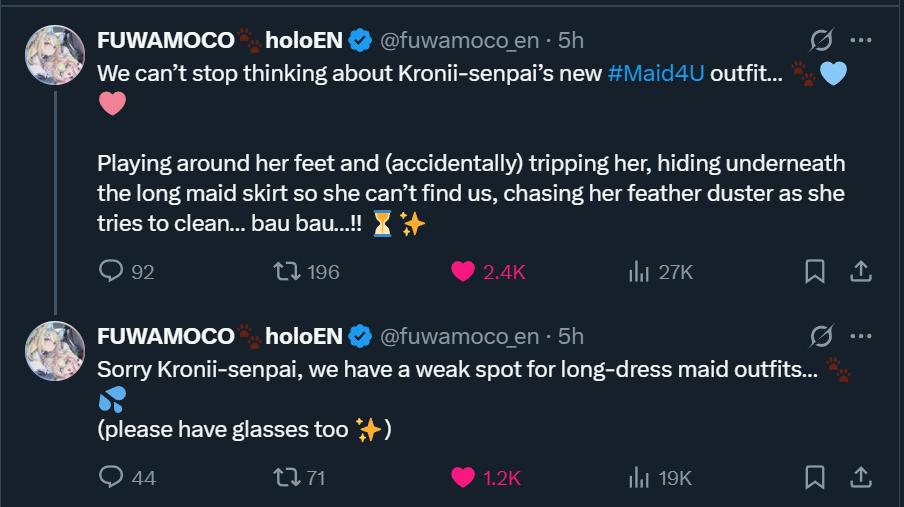Share the first tweet via share icon
Image resolution: width=904 pixels, height=507 pixels.
(x=859, y=271)
